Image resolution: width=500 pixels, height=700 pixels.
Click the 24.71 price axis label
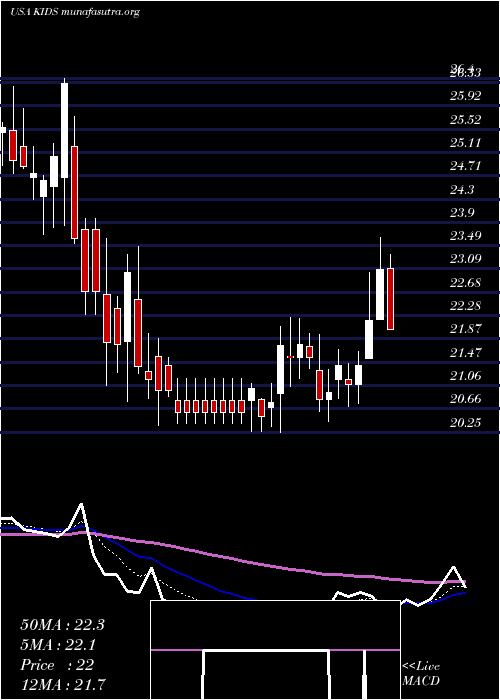pyautogui.click(x=465, y=166)
